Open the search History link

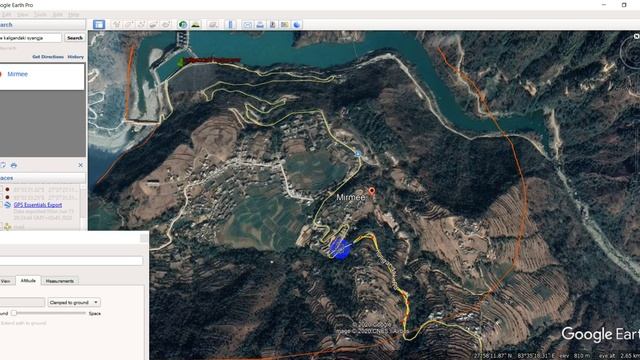coord(76,57)
